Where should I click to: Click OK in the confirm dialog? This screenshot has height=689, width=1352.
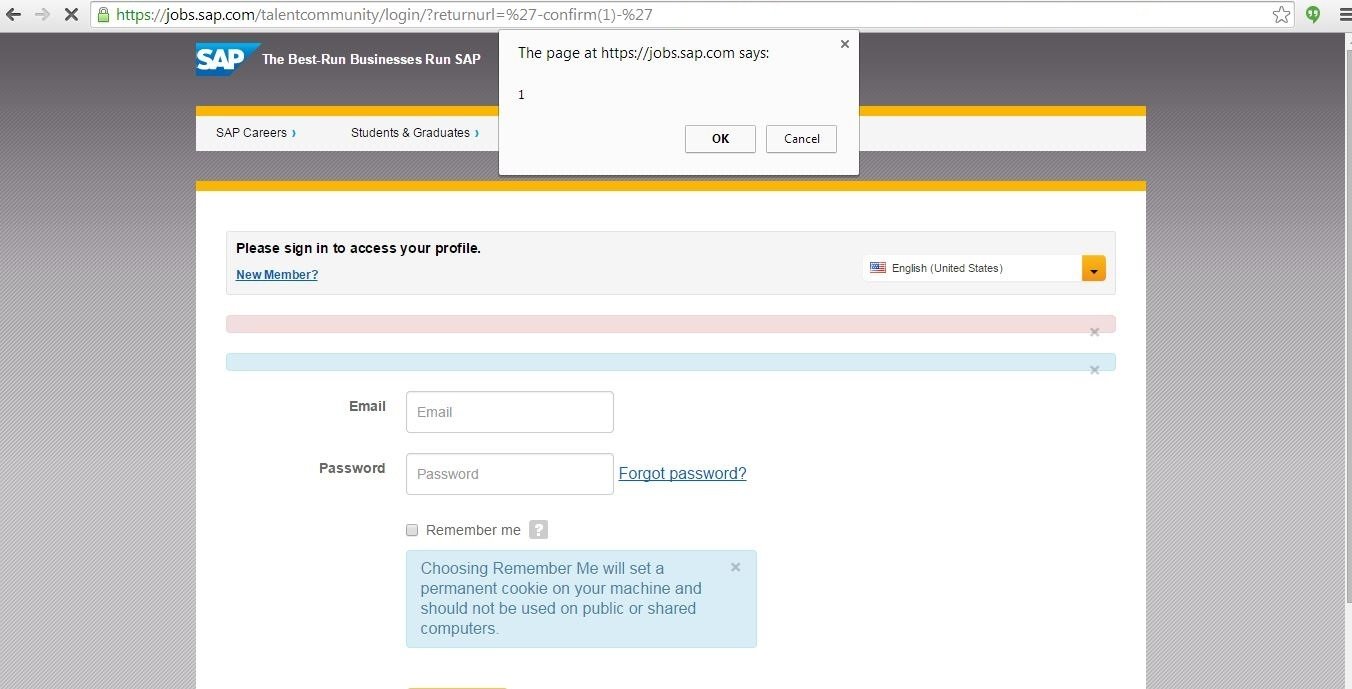720,139
